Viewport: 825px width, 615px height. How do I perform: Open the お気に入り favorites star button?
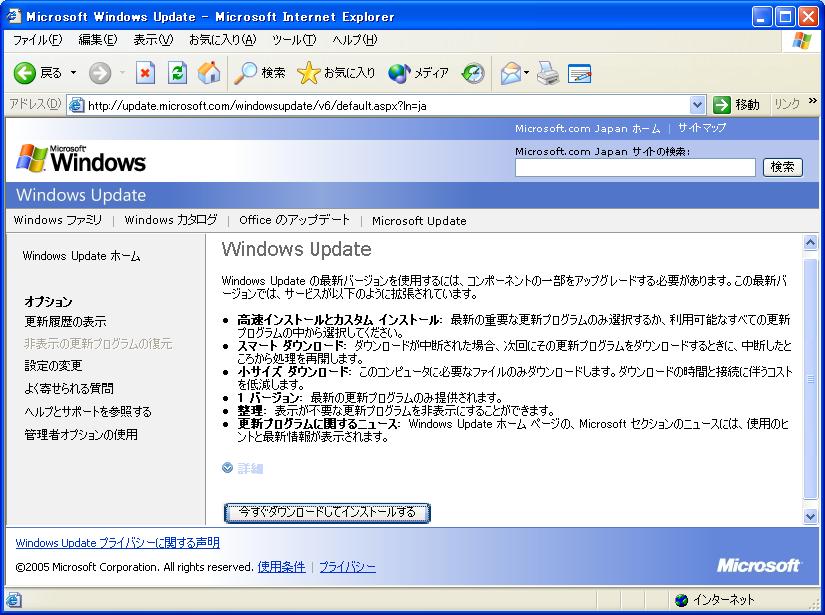point(336,73)
